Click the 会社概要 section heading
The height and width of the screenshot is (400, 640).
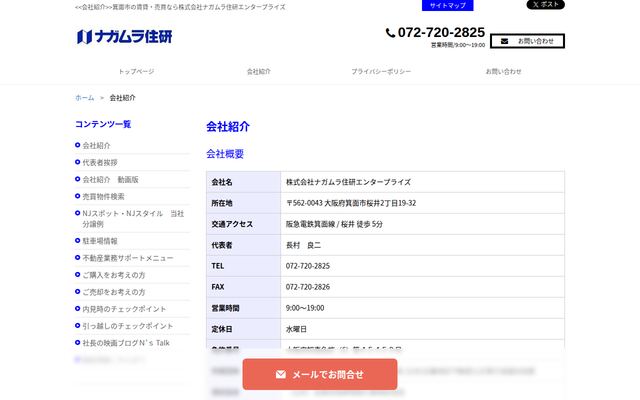[225, 154]
